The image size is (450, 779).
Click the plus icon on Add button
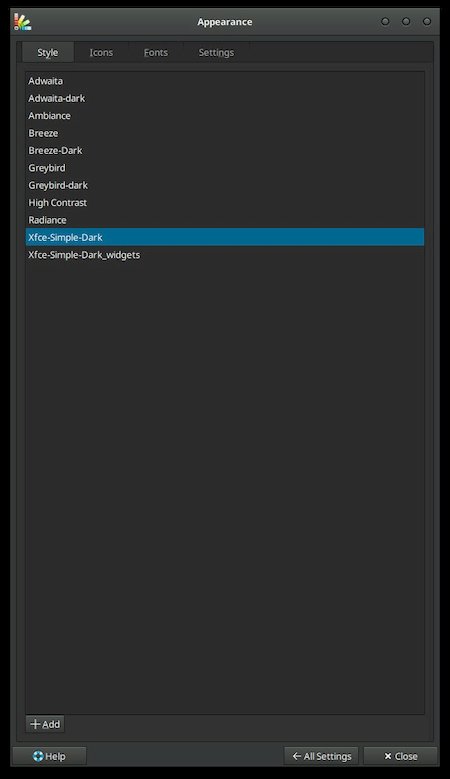point(35,724)
